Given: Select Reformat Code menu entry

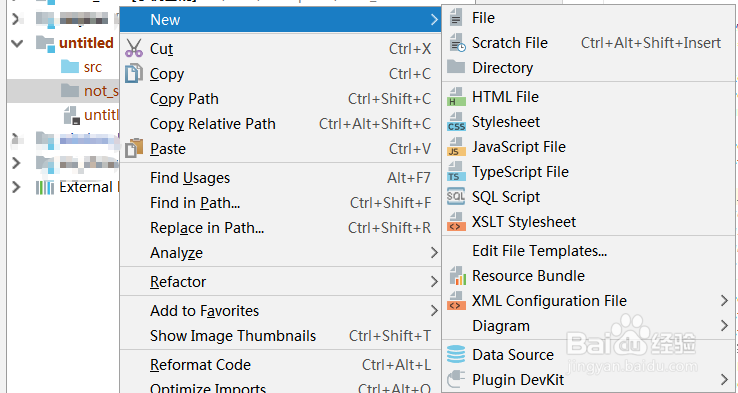Looking at the screenshot, I should click(x=281, y=365).
